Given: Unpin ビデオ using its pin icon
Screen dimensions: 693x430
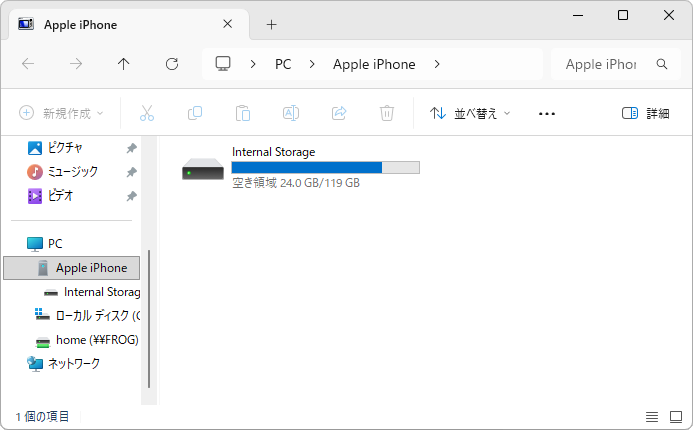Looking at the screenshot, I should point(131,196).
